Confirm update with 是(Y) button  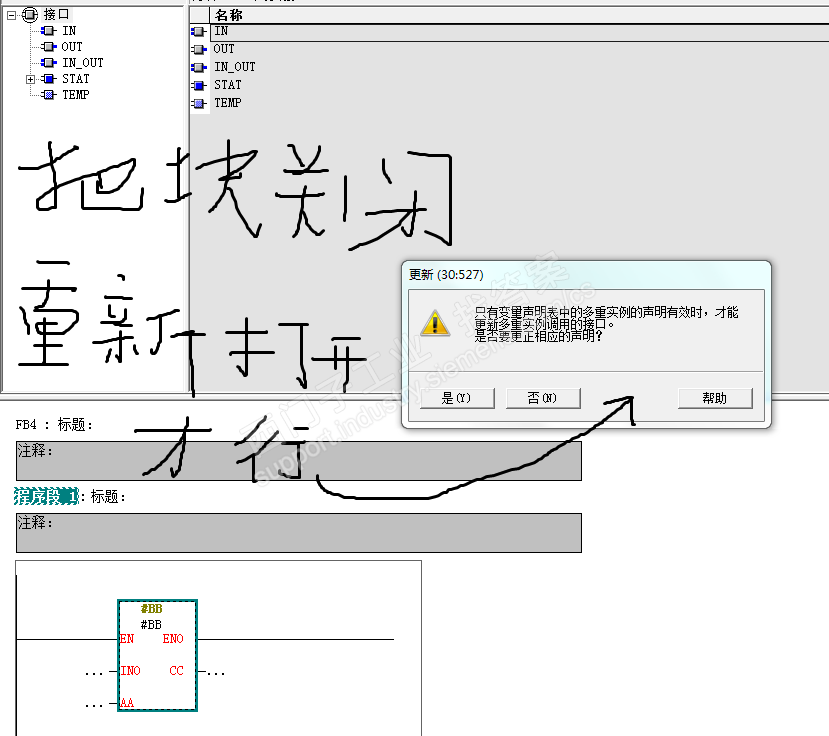(457, 398)
